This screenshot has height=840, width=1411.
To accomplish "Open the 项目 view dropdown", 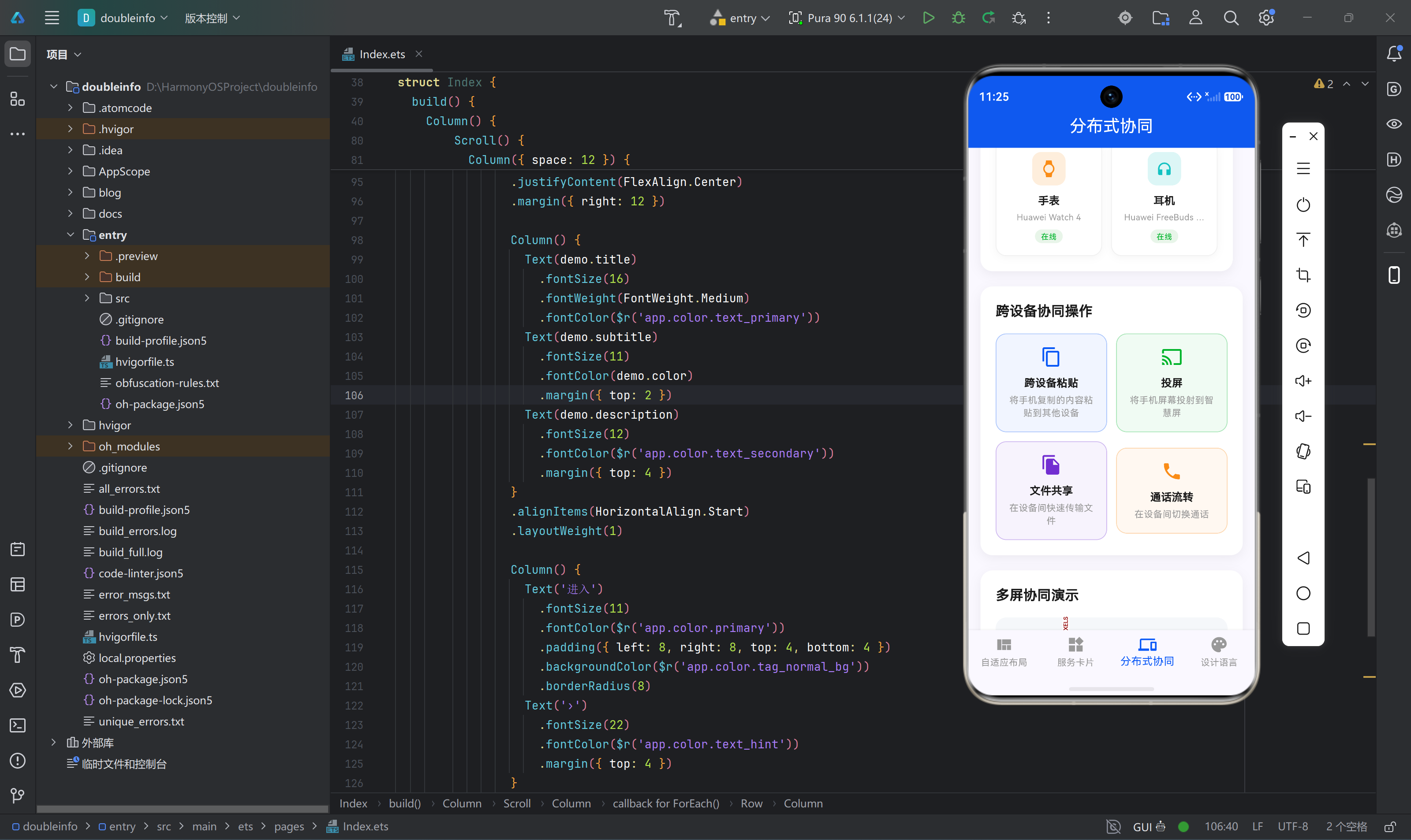I will (x=63, y=54).
